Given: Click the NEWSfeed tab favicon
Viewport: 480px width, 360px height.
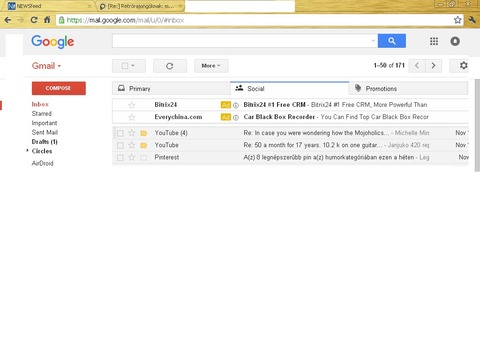Looking at the screenshot, I should (11, 6).
